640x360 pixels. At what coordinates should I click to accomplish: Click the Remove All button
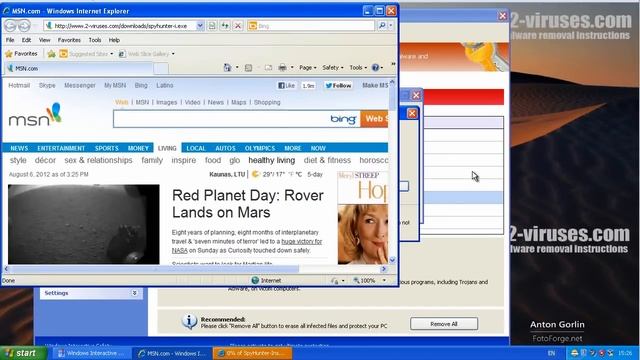pos(444,324)
